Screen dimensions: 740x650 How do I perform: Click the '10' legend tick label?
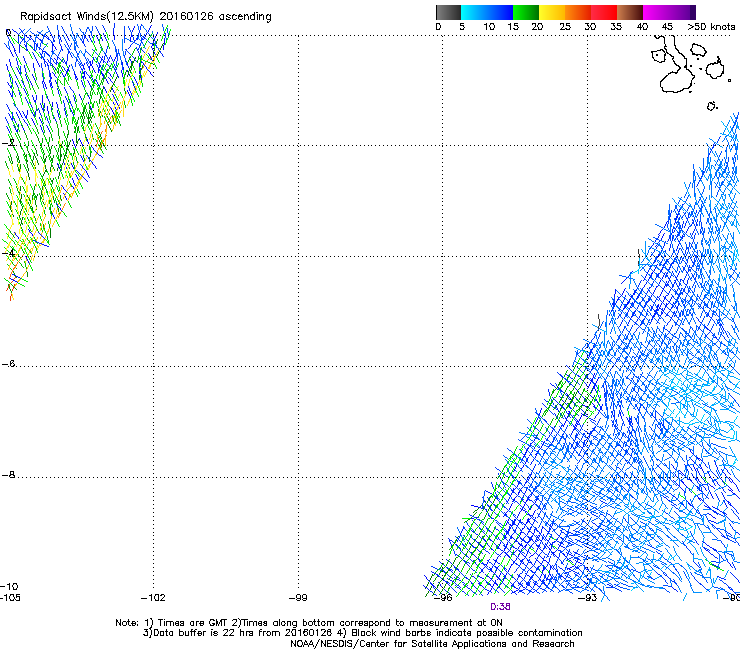tap(489, 27)
